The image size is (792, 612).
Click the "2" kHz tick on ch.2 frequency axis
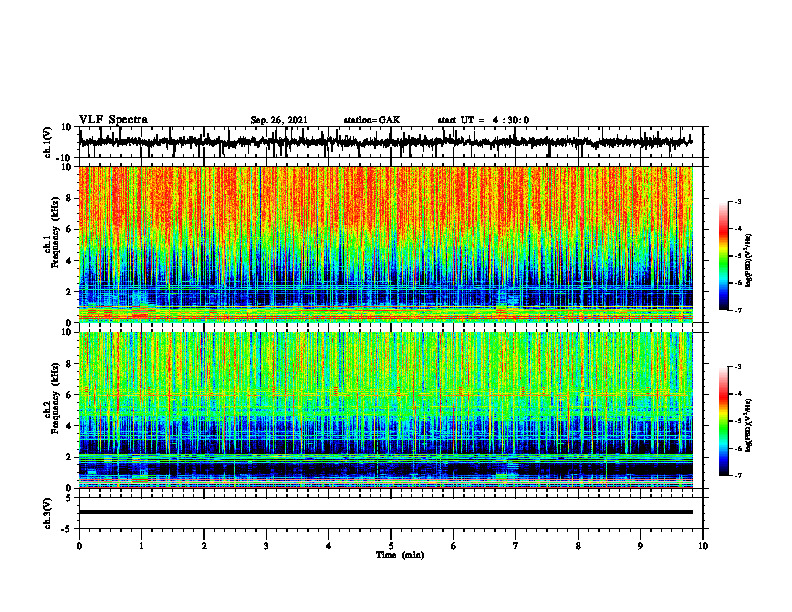(x=70, y=457)
